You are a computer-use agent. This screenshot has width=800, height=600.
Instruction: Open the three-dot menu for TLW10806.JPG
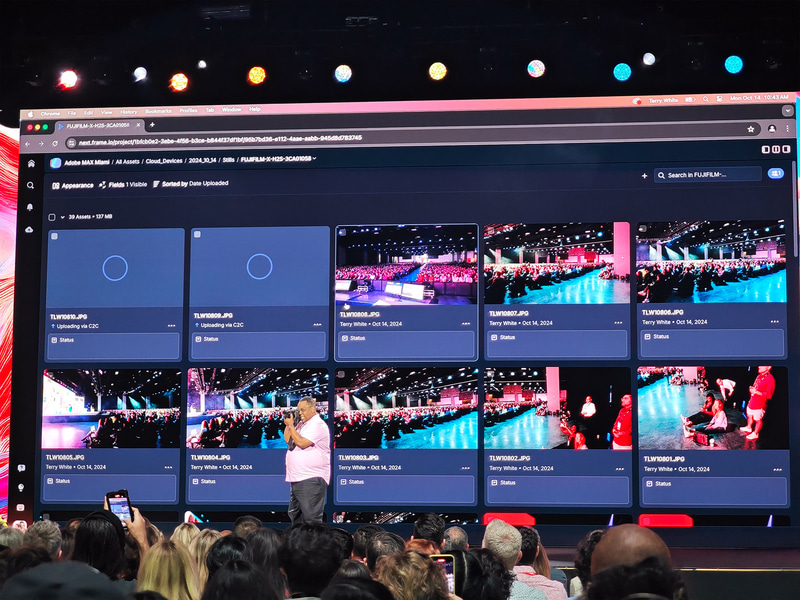774,321
